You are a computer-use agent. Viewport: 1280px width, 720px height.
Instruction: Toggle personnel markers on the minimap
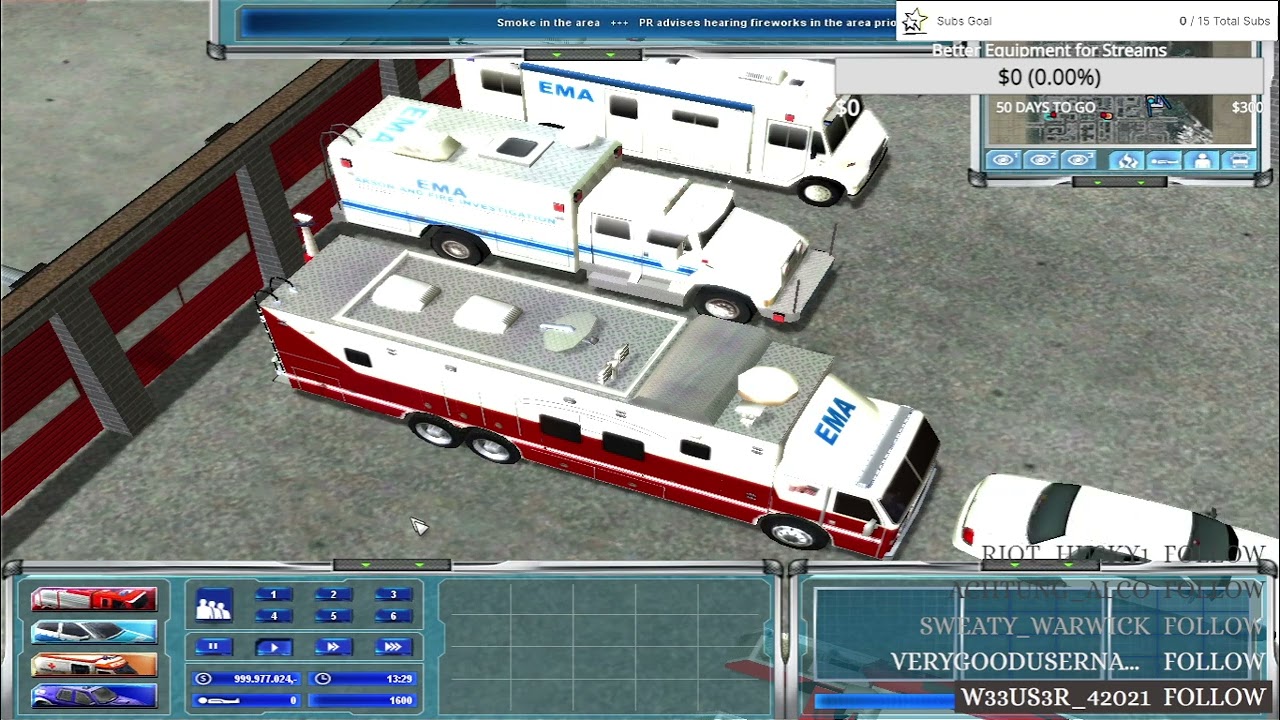click(x=1202, y=160)
